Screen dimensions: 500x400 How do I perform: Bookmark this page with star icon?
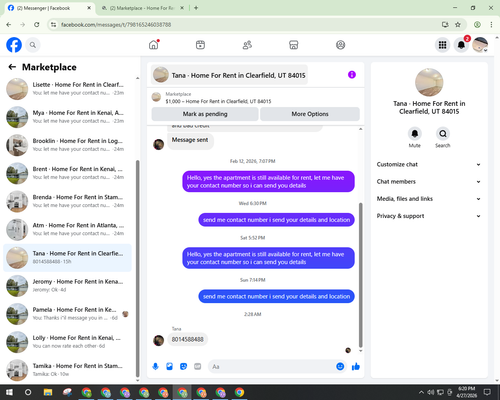click(x=458, y=25)
